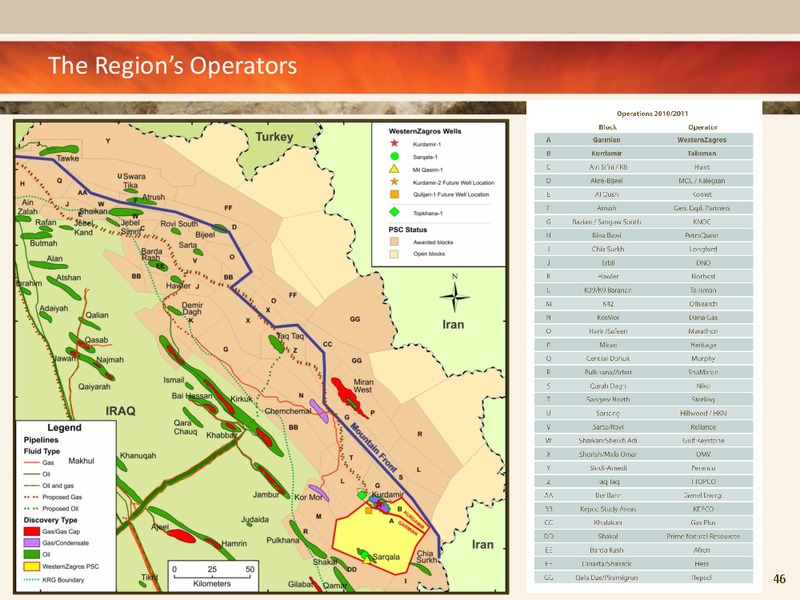Click the 'Hess' operator cell
800x600 pixels.
coord(702,564)
